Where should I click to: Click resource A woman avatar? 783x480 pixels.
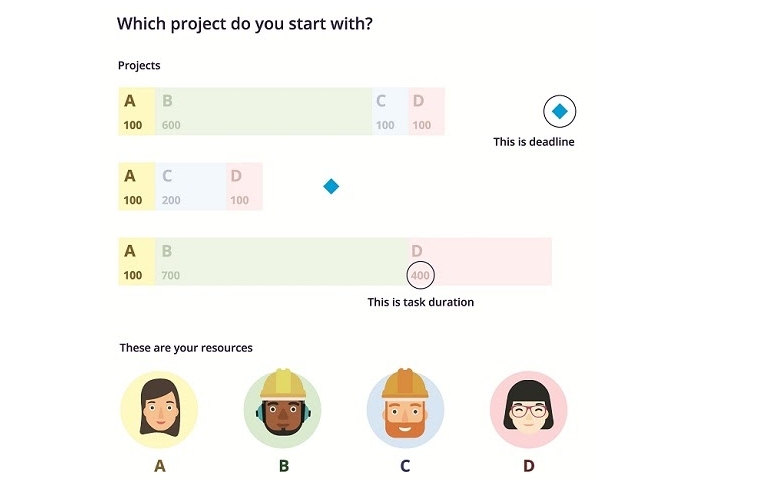tap(159, 410)
